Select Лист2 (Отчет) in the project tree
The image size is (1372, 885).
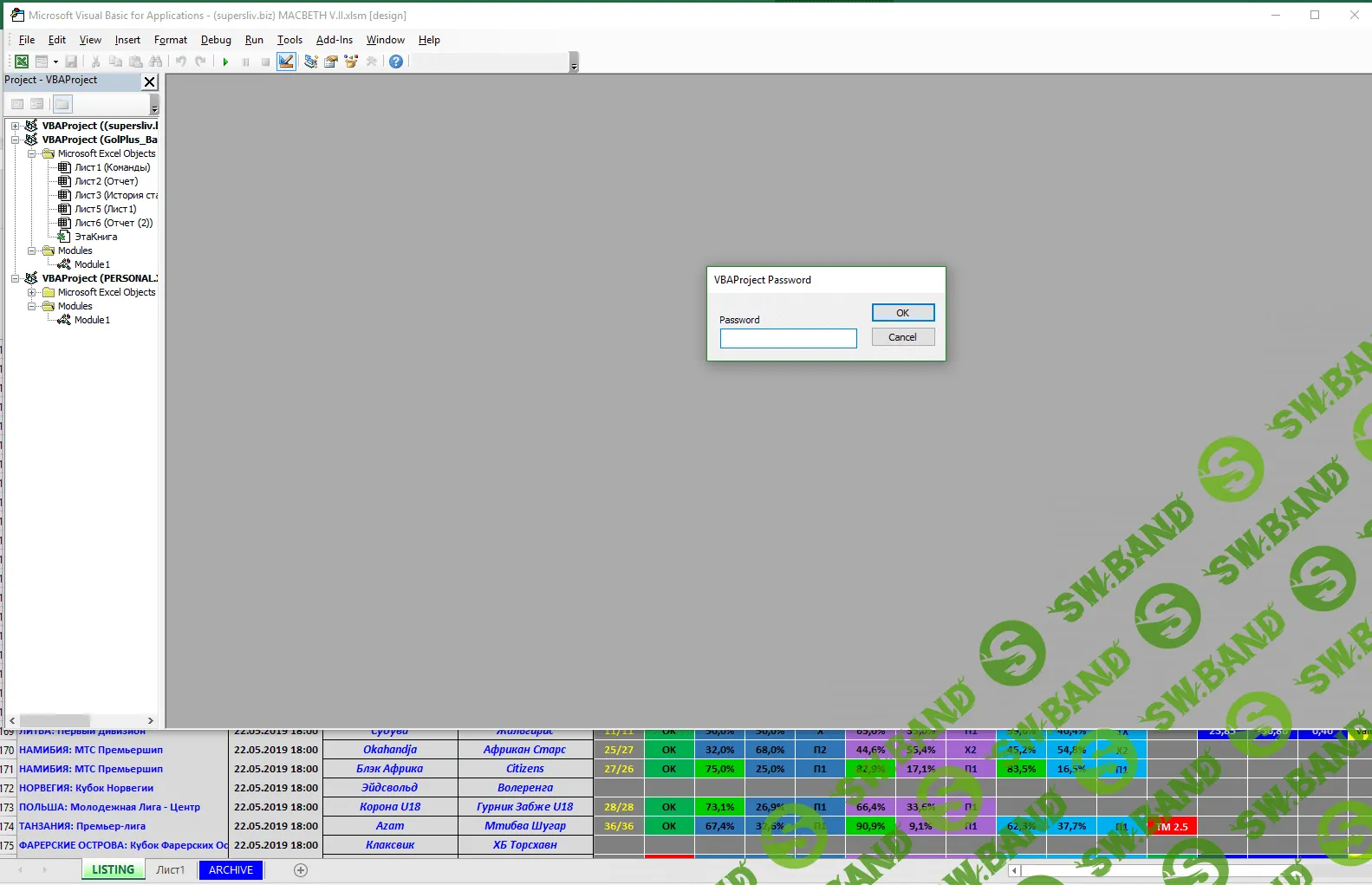(x=106, y=181)
